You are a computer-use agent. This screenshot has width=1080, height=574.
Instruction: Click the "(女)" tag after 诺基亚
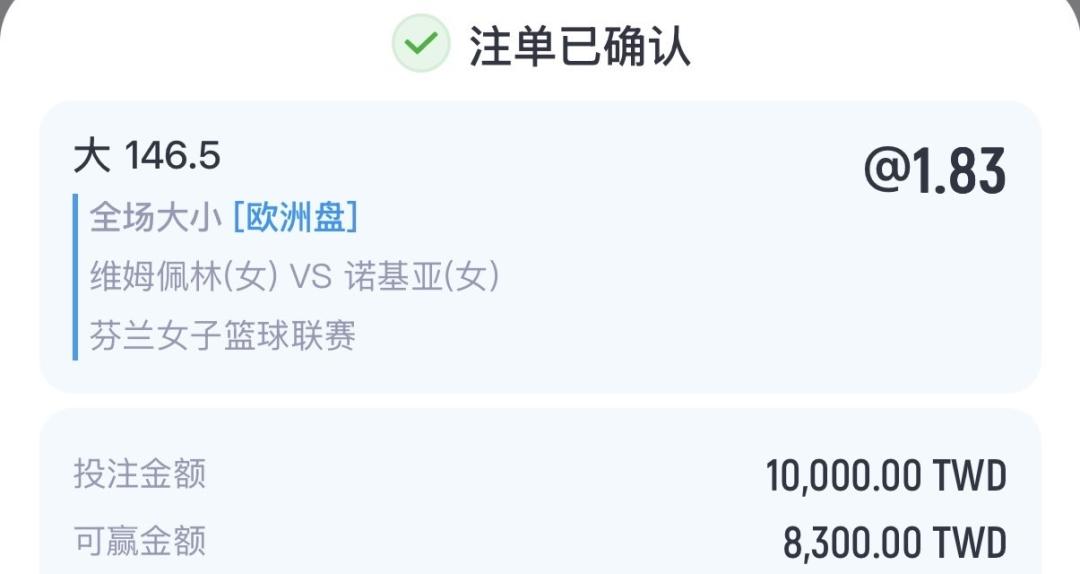[x=470, y=276]
